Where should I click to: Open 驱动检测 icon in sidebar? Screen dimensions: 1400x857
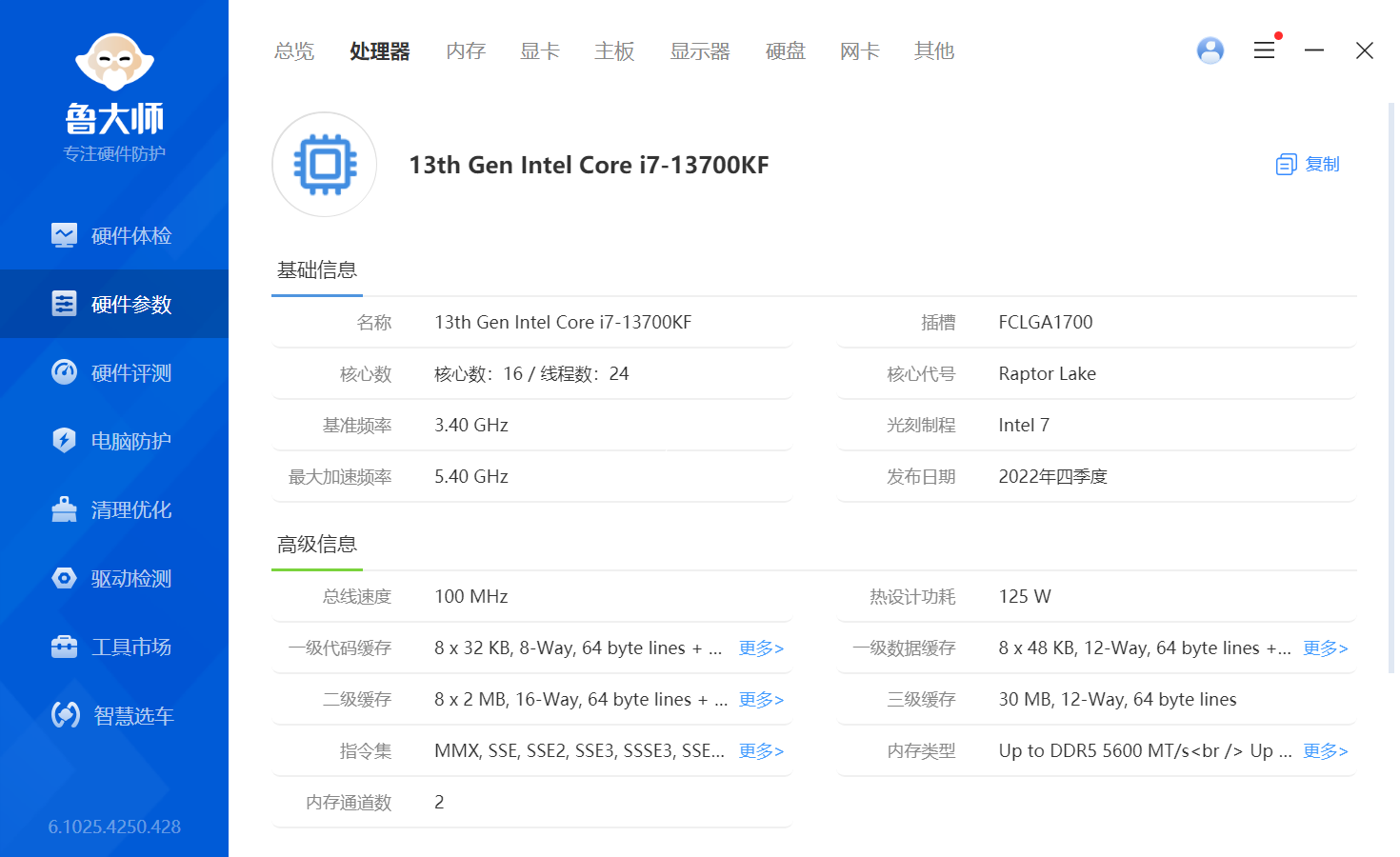pyautogui.click(x=64, y=578)
